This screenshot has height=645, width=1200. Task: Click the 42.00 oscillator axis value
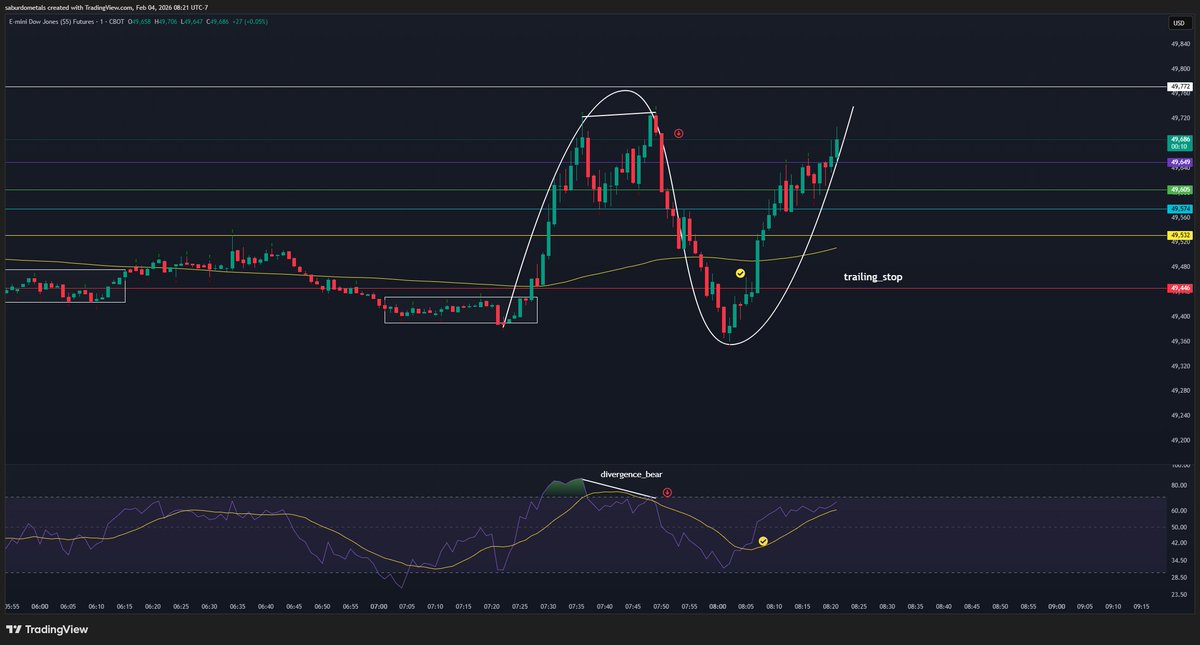pyautogui.click(x=1180, y=543)
